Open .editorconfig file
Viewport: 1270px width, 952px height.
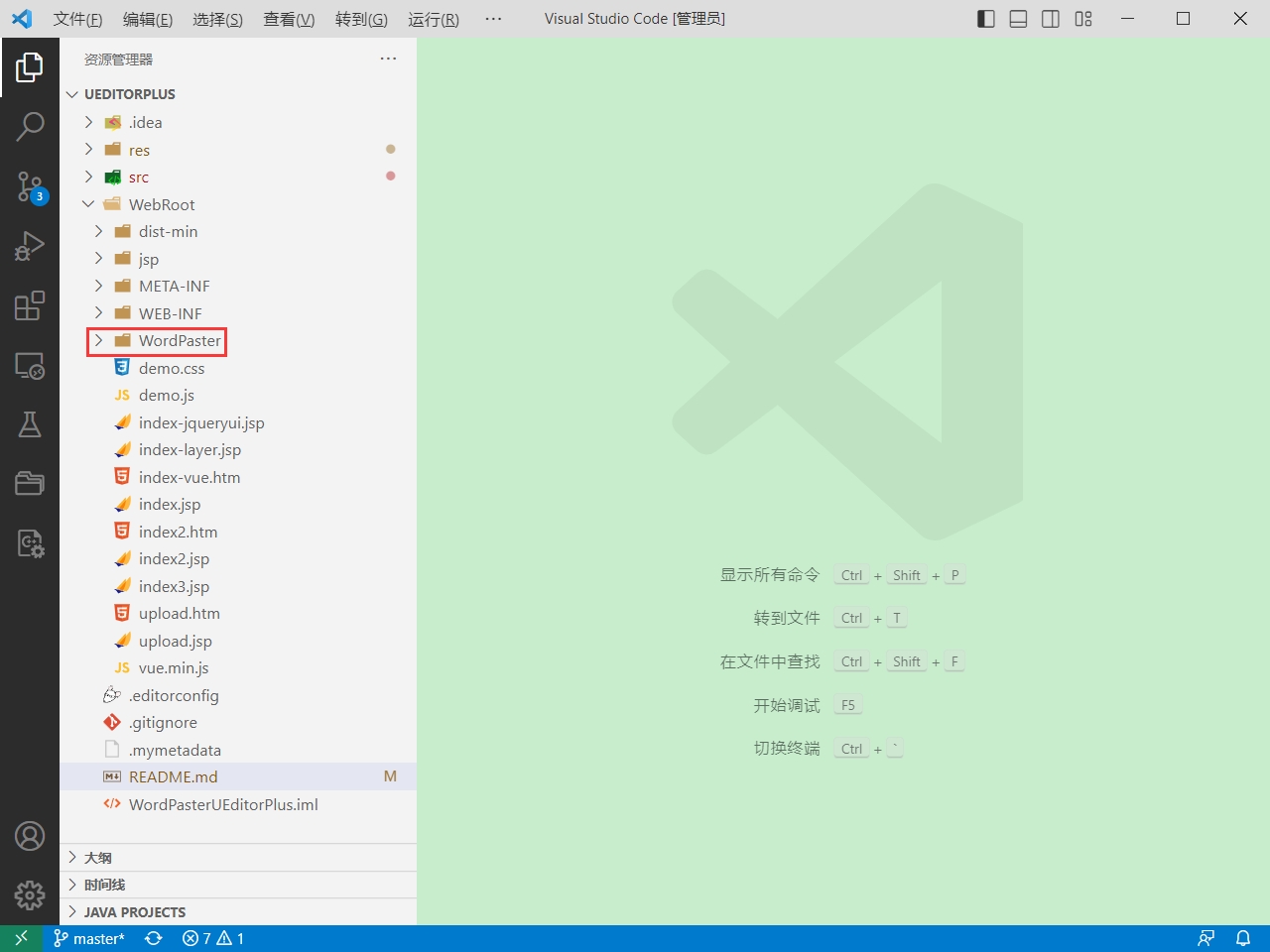238,695
